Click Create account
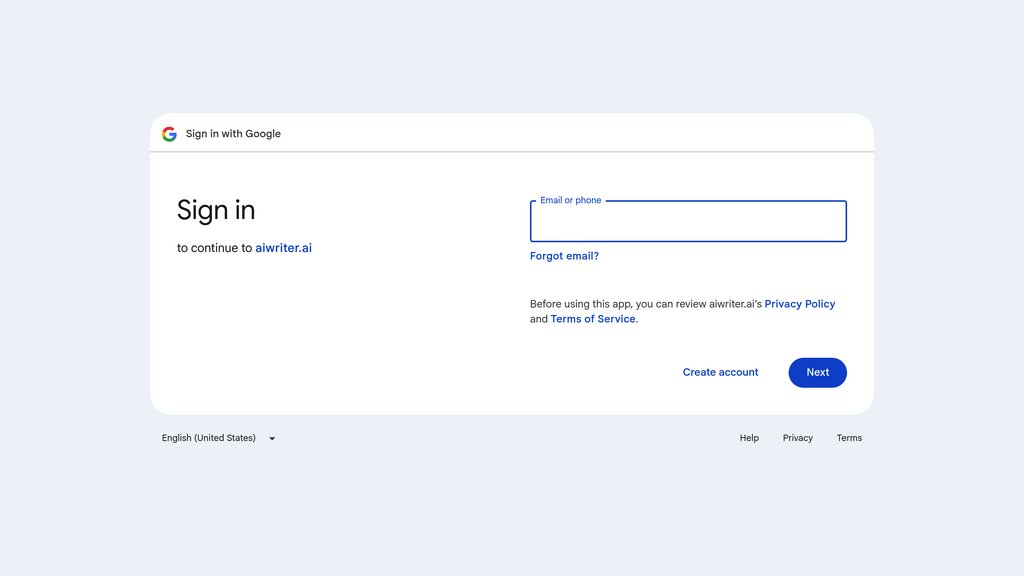 (720, 372)
